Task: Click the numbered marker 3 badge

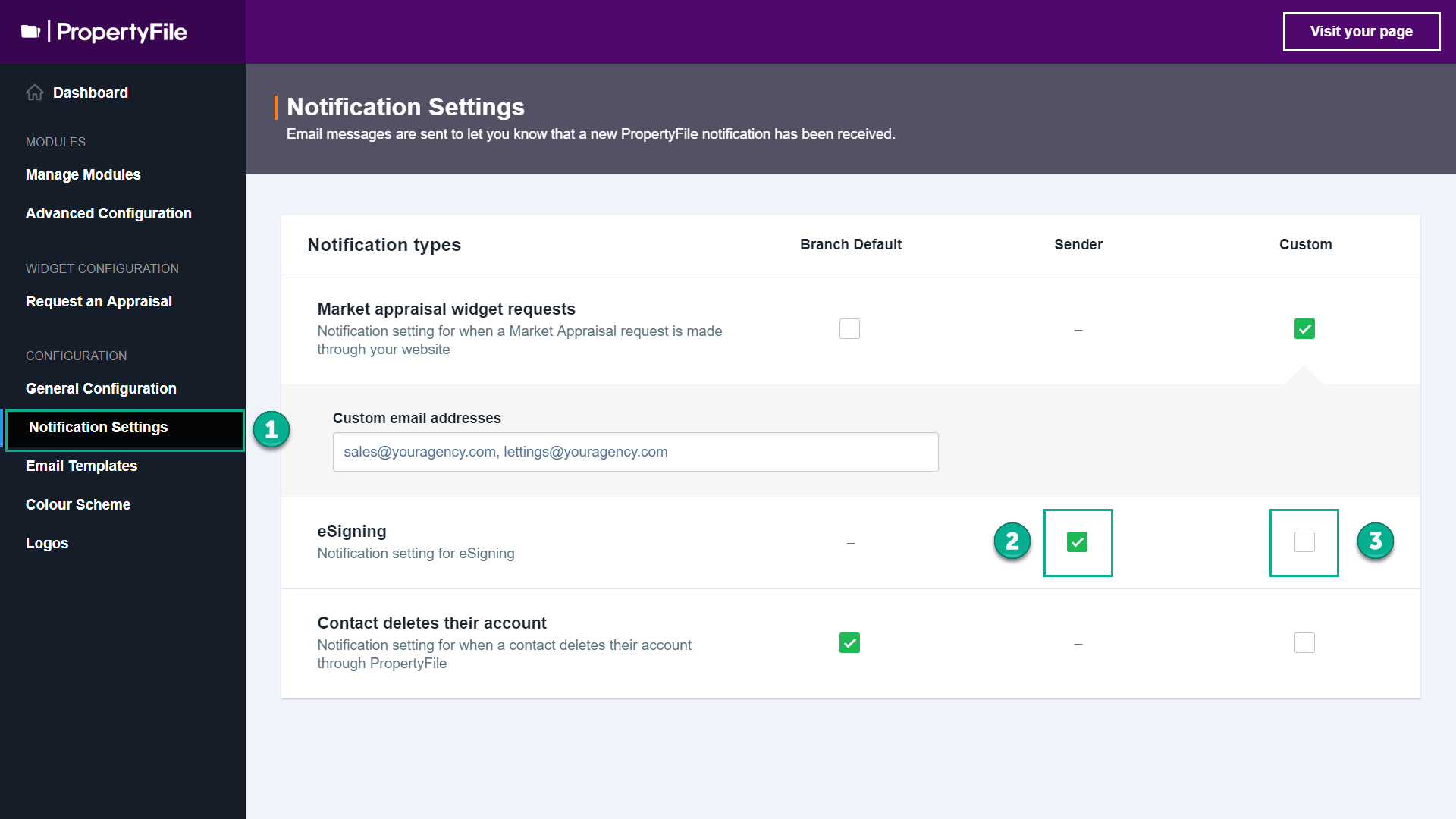Action: pos(1376,541)
